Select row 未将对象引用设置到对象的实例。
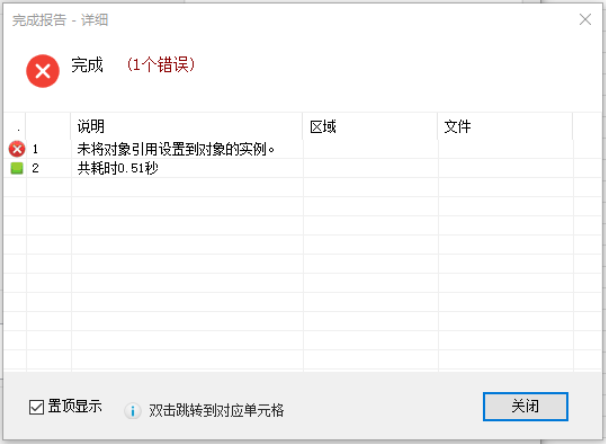The width and height of the screenshot is (606, 444). coord(303,149)
